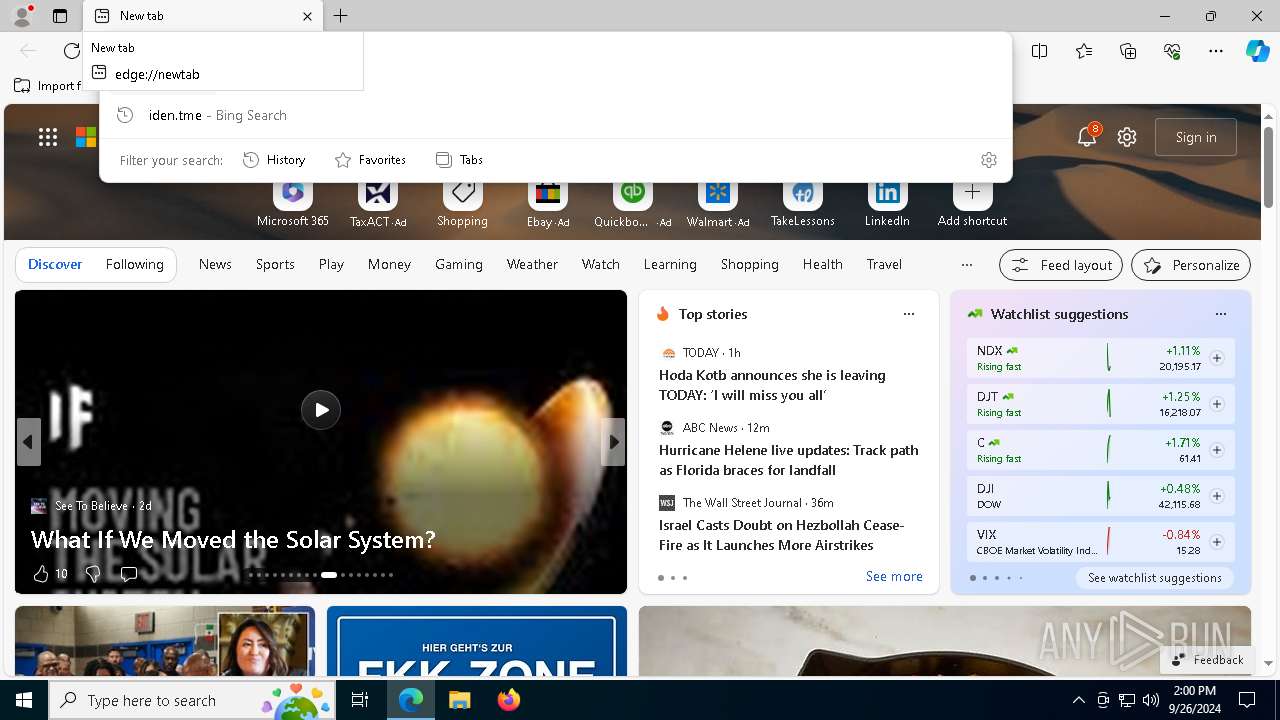Add DJT to watchlist
Screen dimensions: 1280x720
tap(1217, 404)
